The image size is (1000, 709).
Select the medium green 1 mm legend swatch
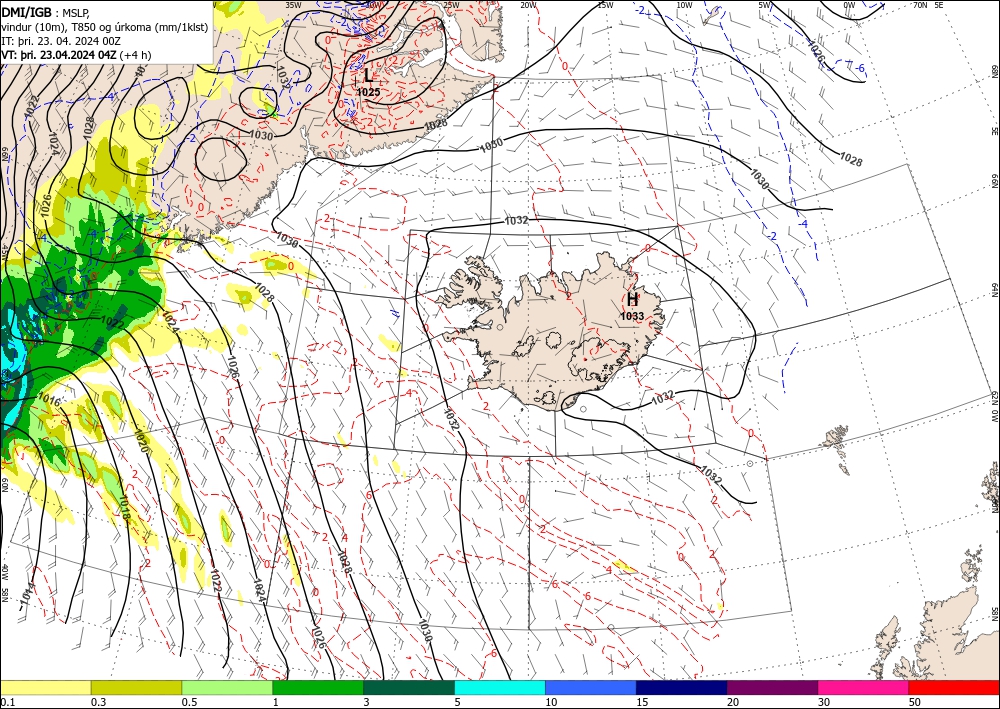318,687
